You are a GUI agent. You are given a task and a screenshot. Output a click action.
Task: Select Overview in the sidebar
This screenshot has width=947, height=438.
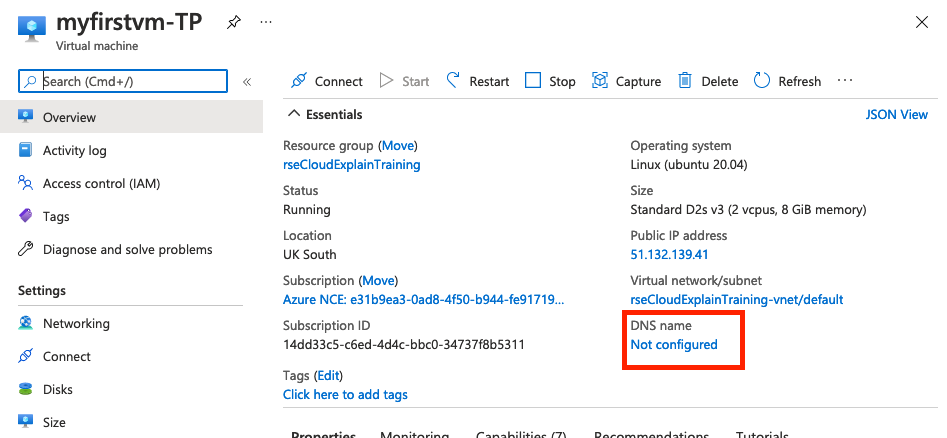[132, 117]
